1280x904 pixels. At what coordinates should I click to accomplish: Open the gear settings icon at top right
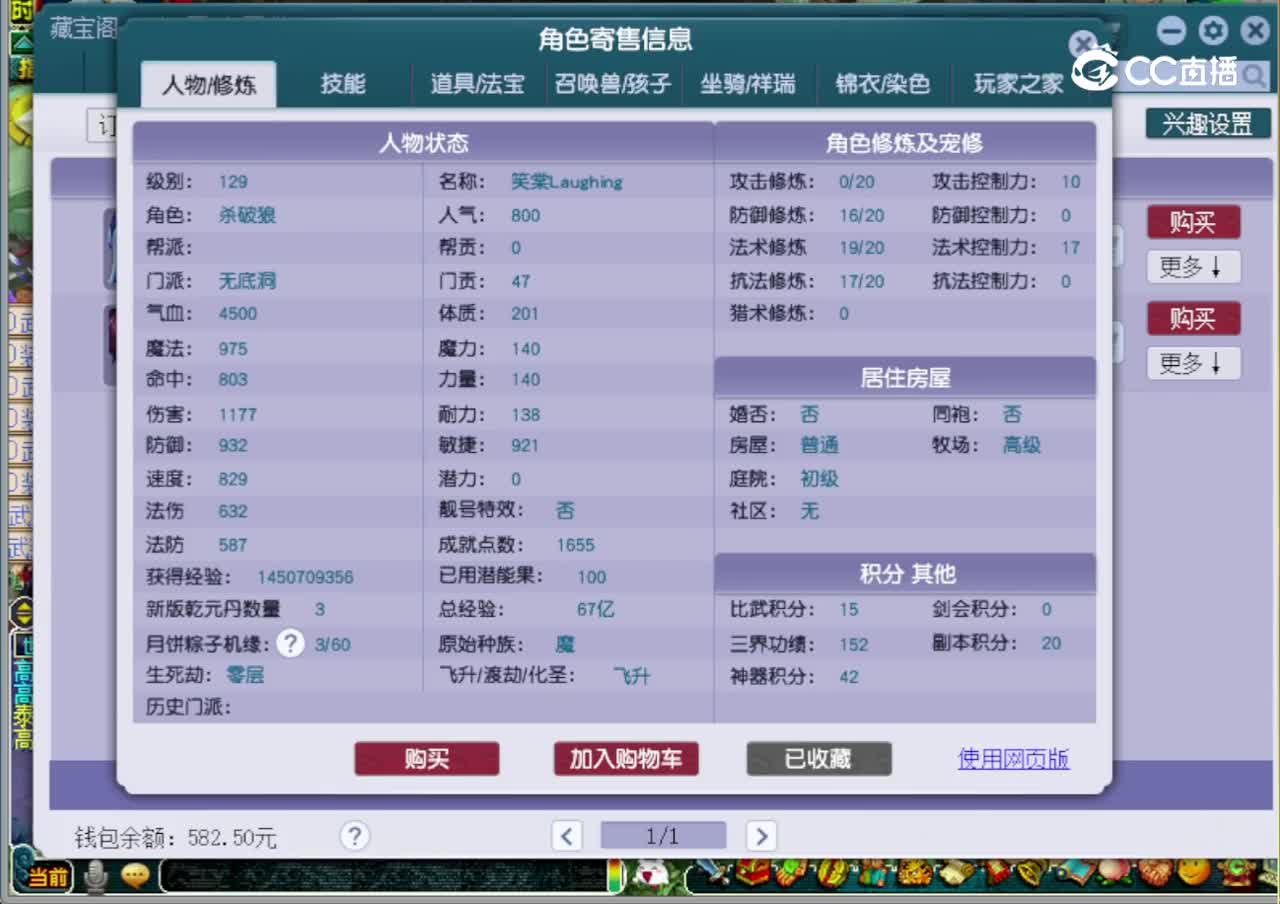1213,30
